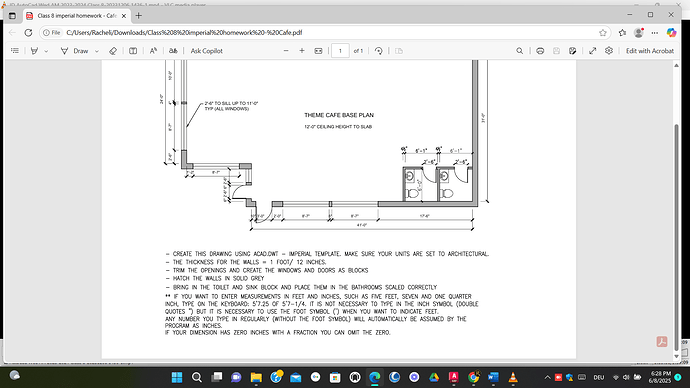Open a new browser tab
The width and height of the screenshot is (690, 388).
coord(139,16)
